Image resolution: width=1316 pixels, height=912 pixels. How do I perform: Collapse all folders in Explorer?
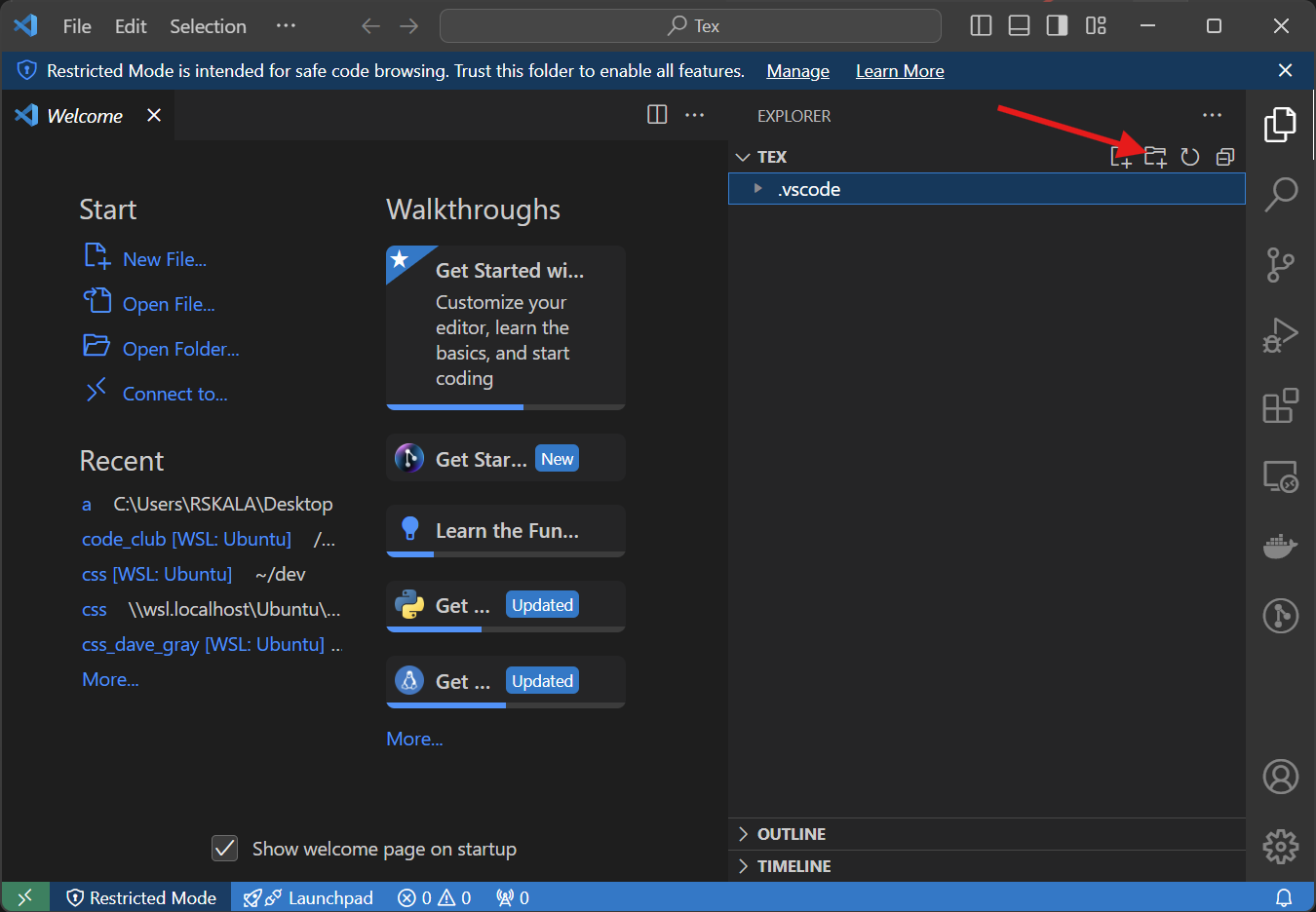1225,157
